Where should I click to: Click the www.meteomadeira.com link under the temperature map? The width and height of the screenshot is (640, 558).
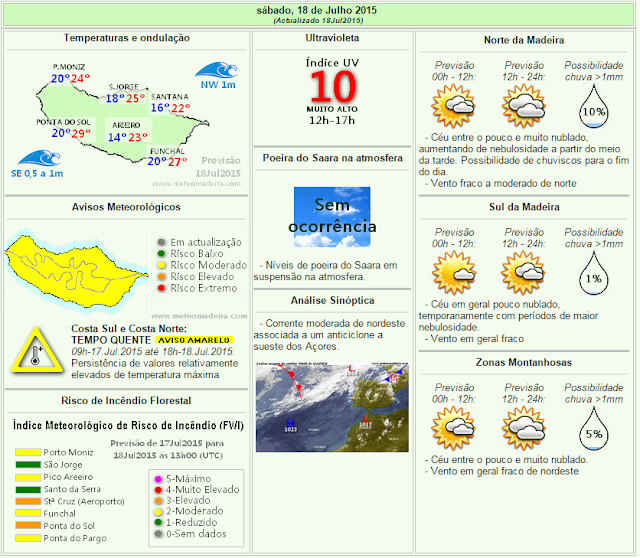(x=197, y=184)
